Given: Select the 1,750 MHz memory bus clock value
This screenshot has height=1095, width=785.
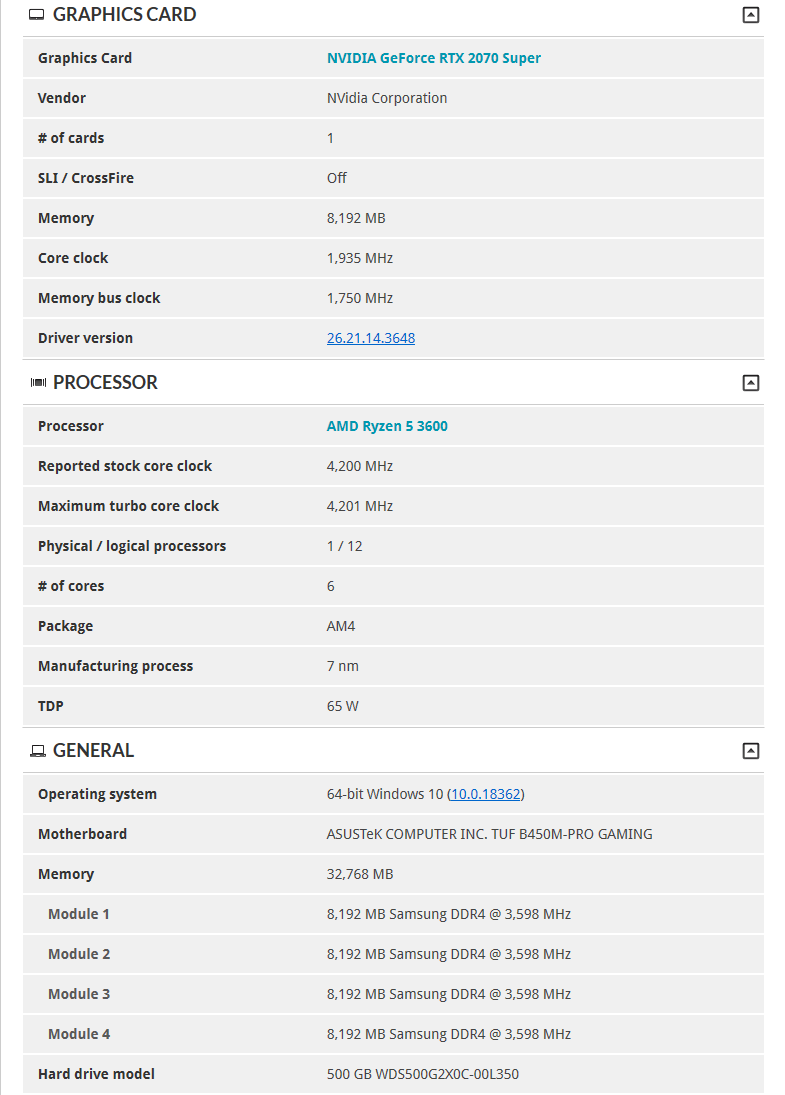Looking at the screenshot, I should (x=360, y=298).
